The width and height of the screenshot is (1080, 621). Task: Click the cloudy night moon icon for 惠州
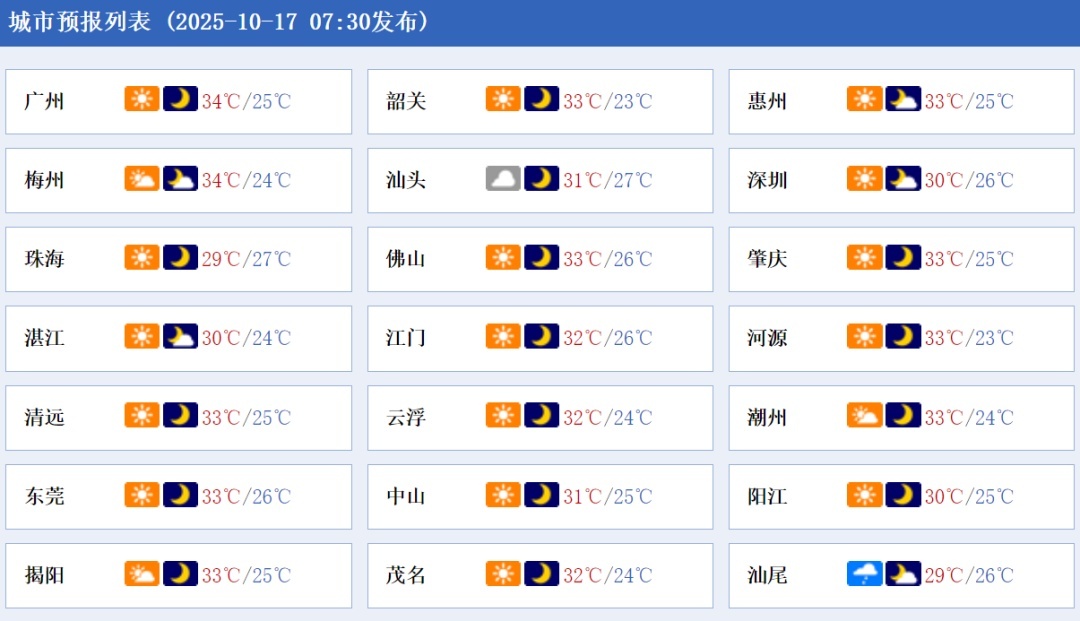(x=903, y=100)
